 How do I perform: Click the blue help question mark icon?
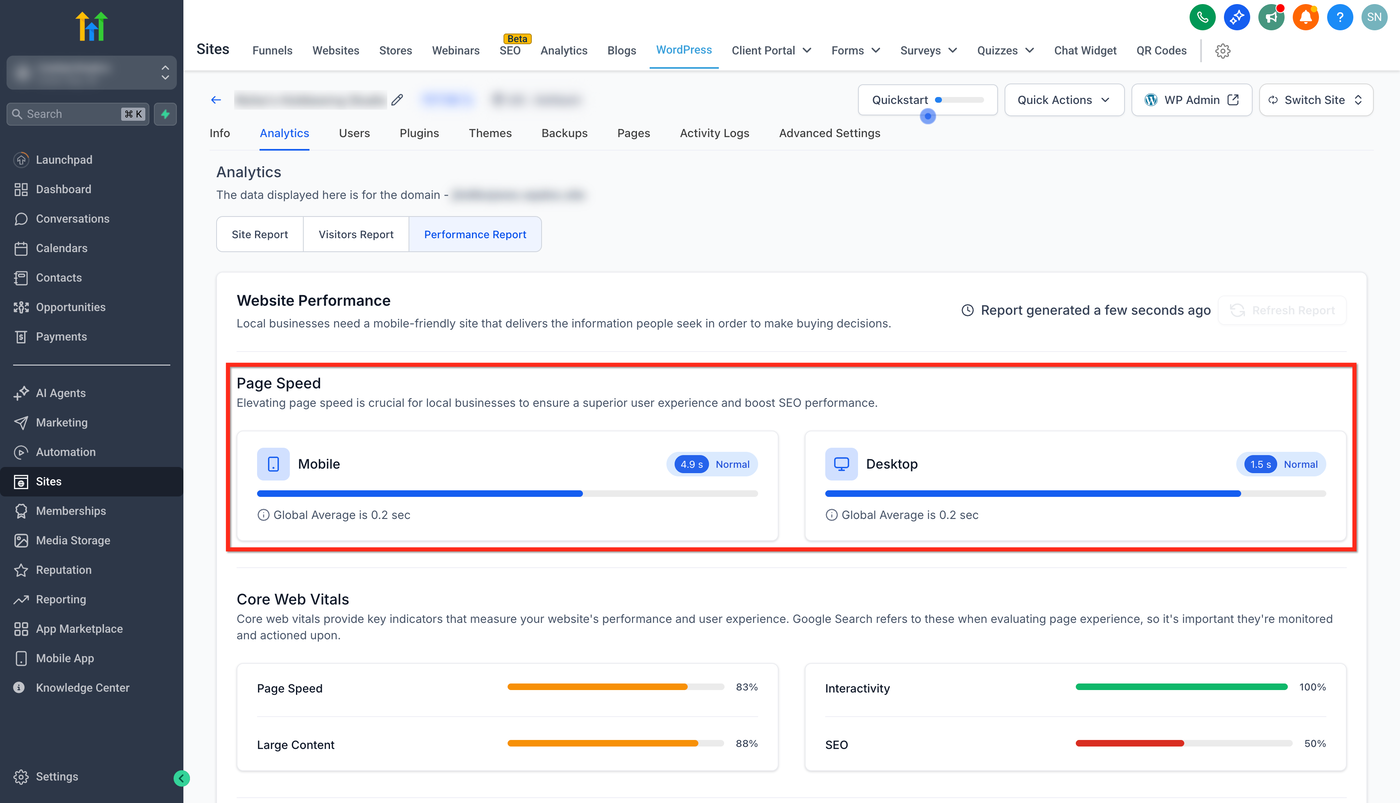point(1340,17)
